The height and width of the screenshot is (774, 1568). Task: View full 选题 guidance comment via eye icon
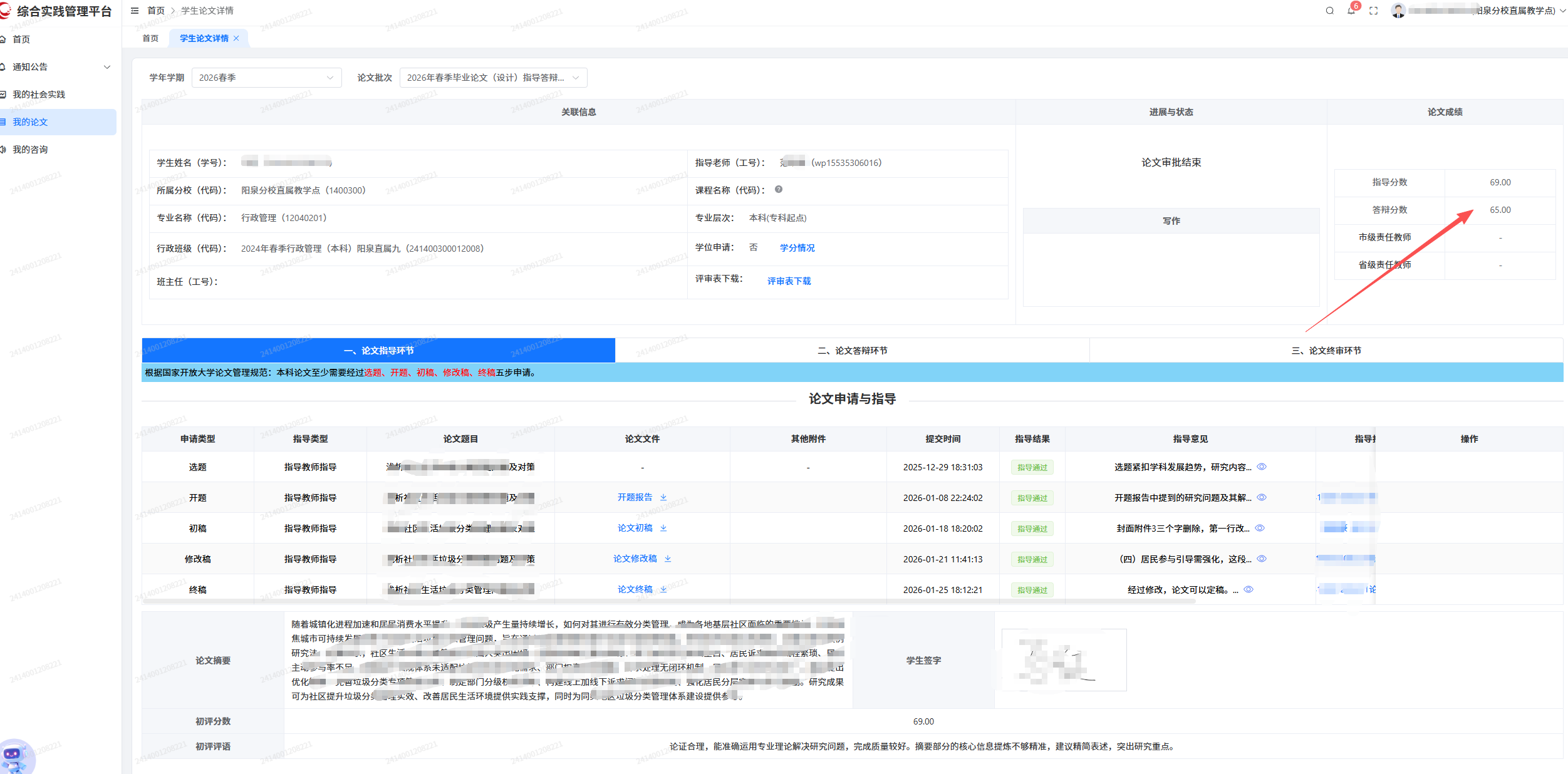[x=1262, y=467]
